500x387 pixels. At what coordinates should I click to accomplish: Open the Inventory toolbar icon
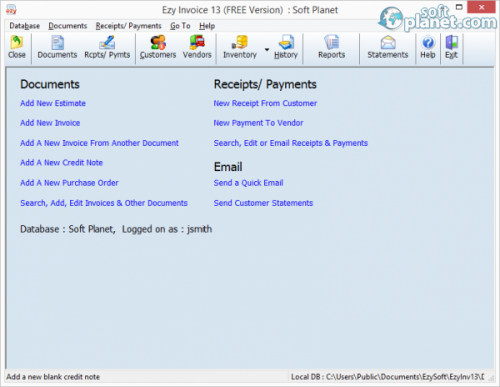coord(240,48)
